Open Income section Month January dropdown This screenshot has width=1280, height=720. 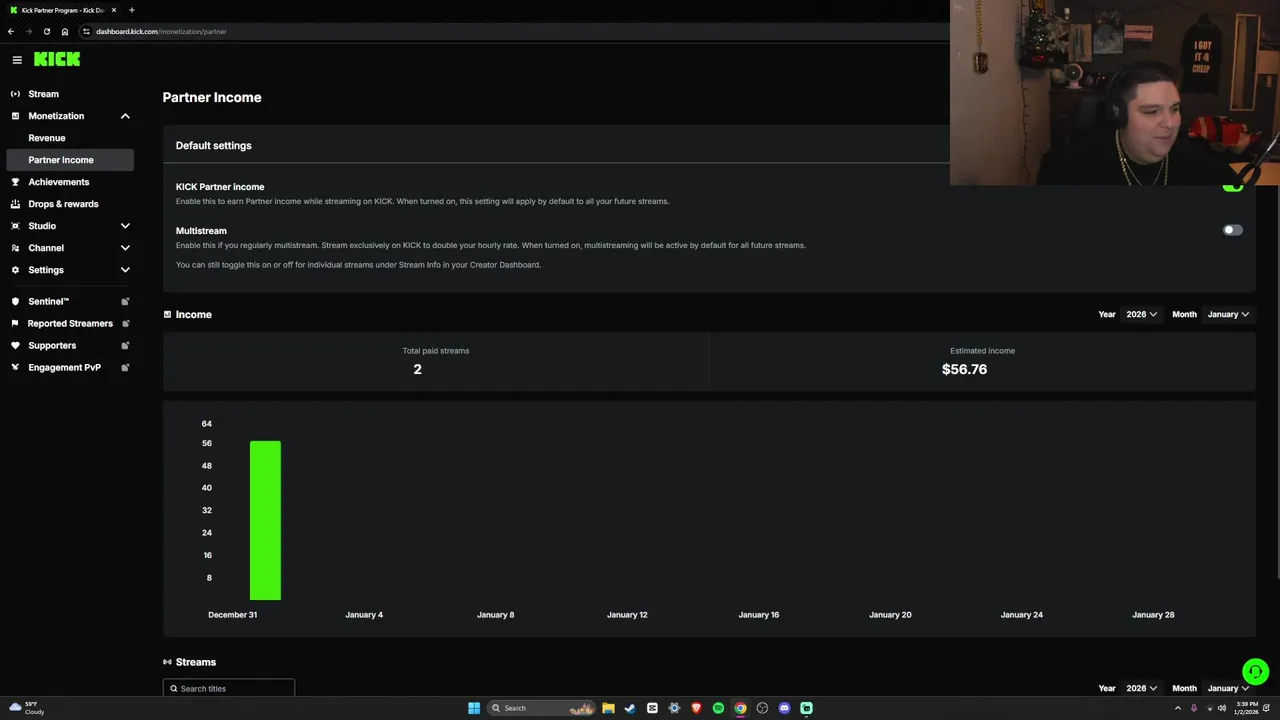[1228, 314]
